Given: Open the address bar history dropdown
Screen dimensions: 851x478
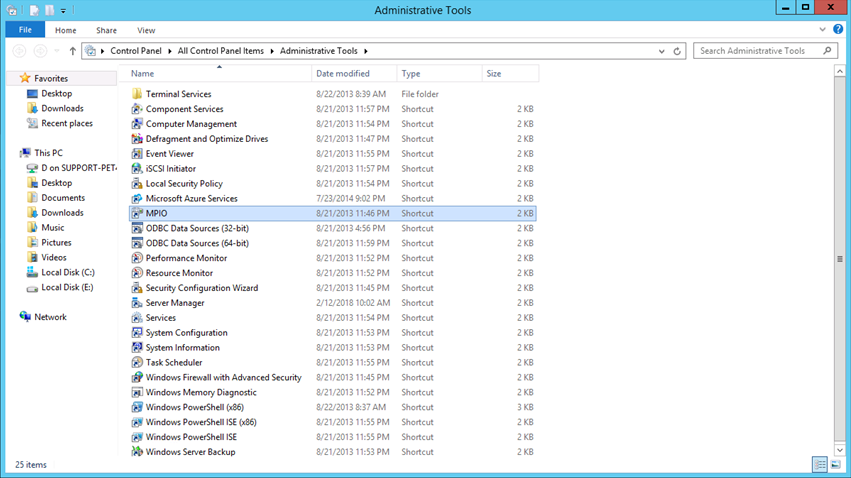Looking at the screenshot, I should click(x=662, y=51).
